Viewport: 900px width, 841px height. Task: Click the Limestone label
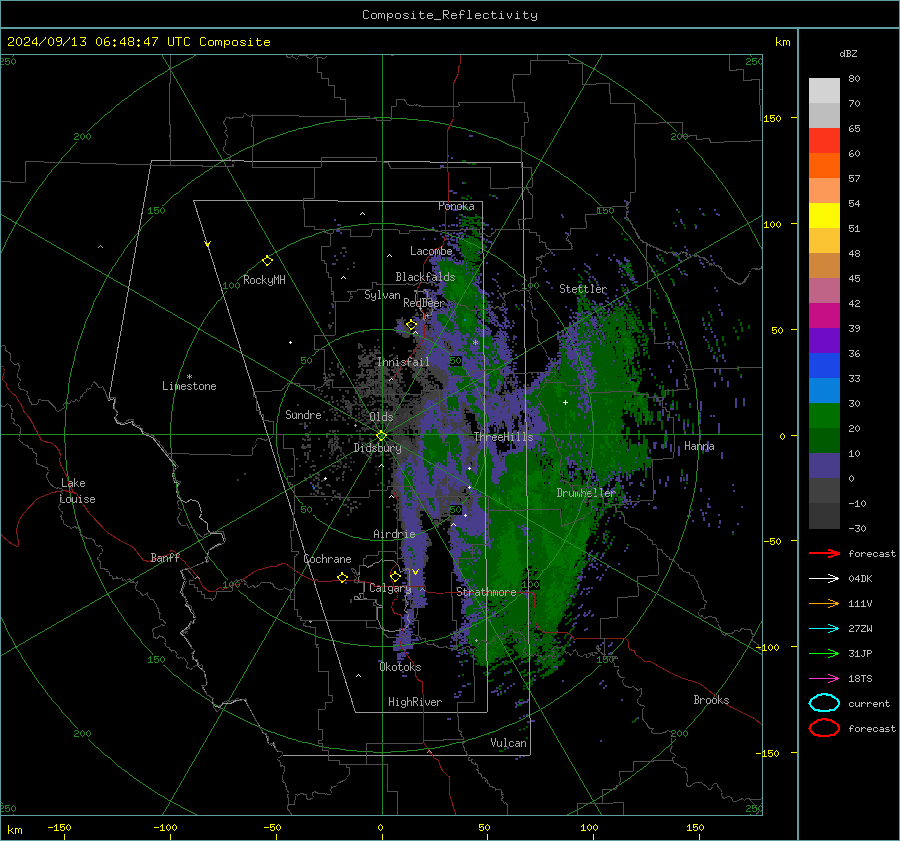click(189, 386)
